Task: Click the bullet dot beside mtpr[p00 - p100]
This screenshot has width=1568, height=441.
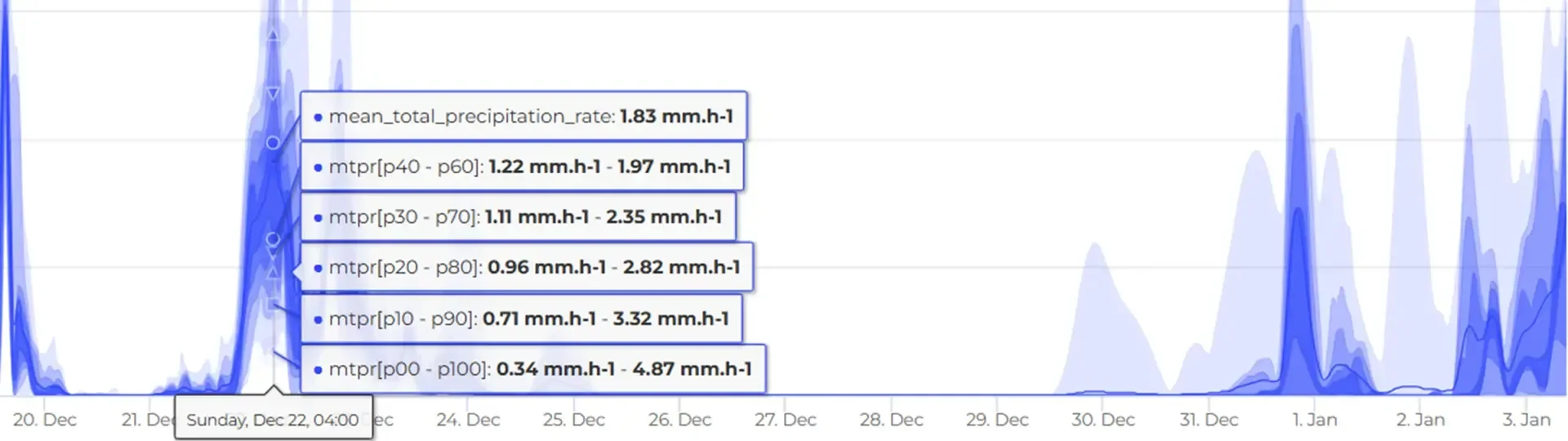Action: coord(318,370)
